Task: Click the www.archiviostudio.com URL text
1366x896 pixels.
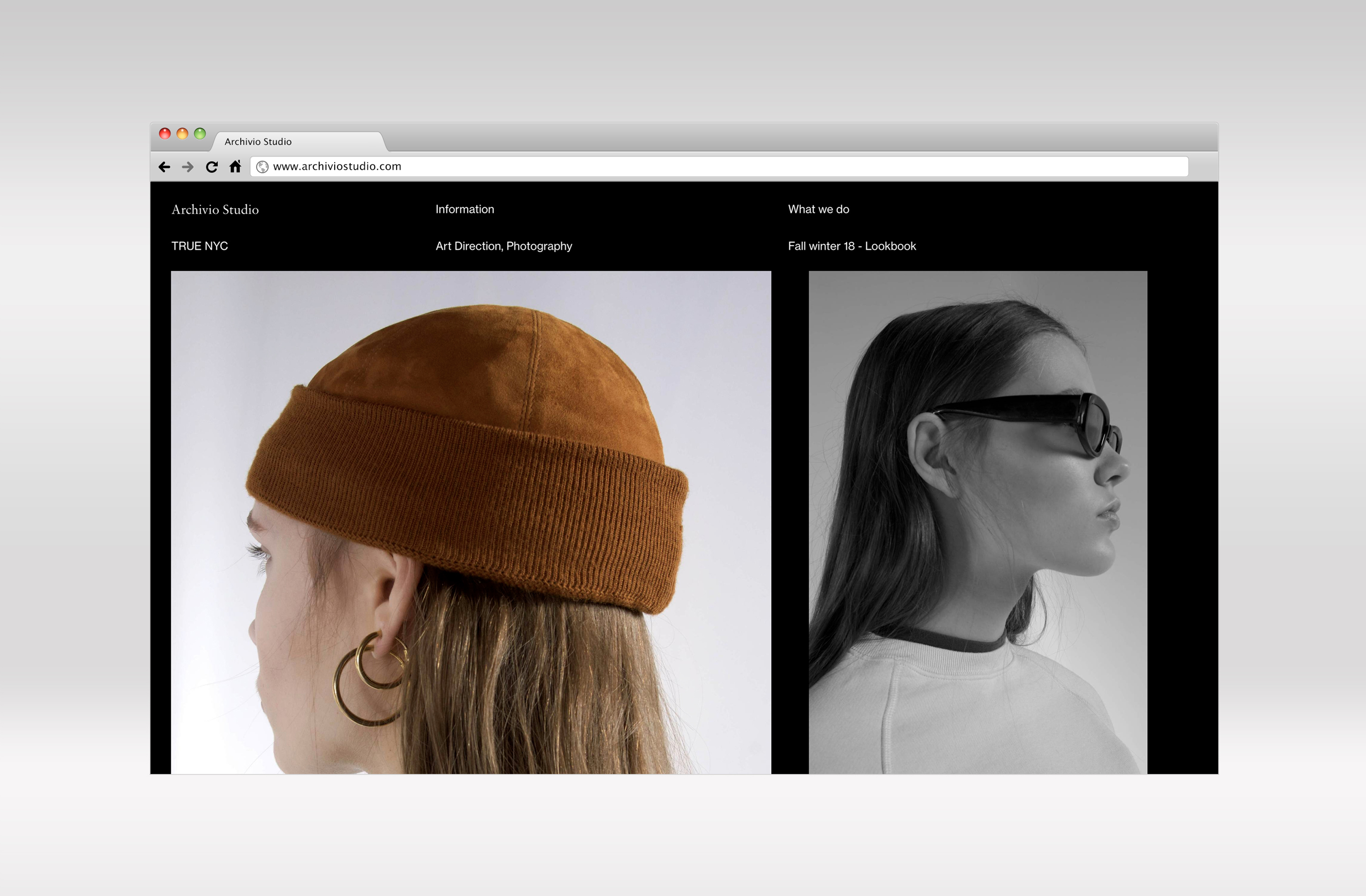Action: pos(337,167)
